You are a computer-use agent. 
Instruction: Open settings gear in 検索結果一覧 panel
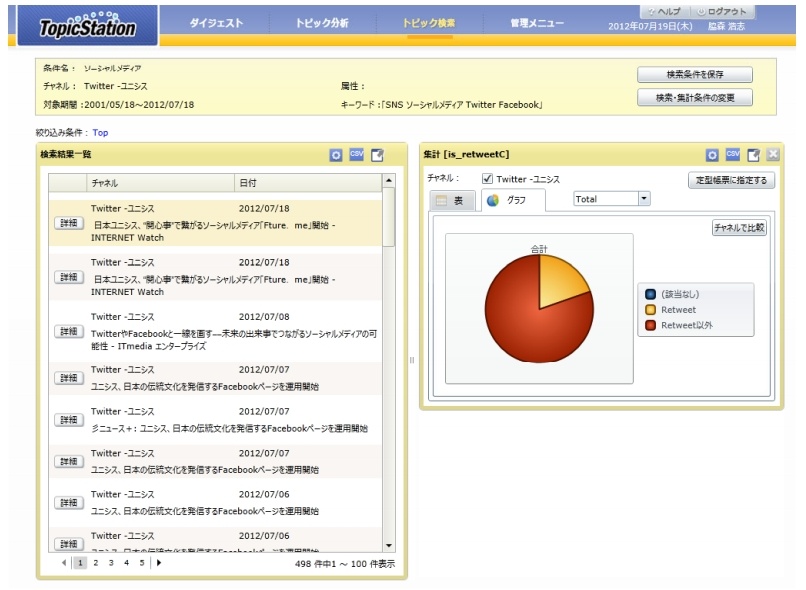tap(336, 155)
